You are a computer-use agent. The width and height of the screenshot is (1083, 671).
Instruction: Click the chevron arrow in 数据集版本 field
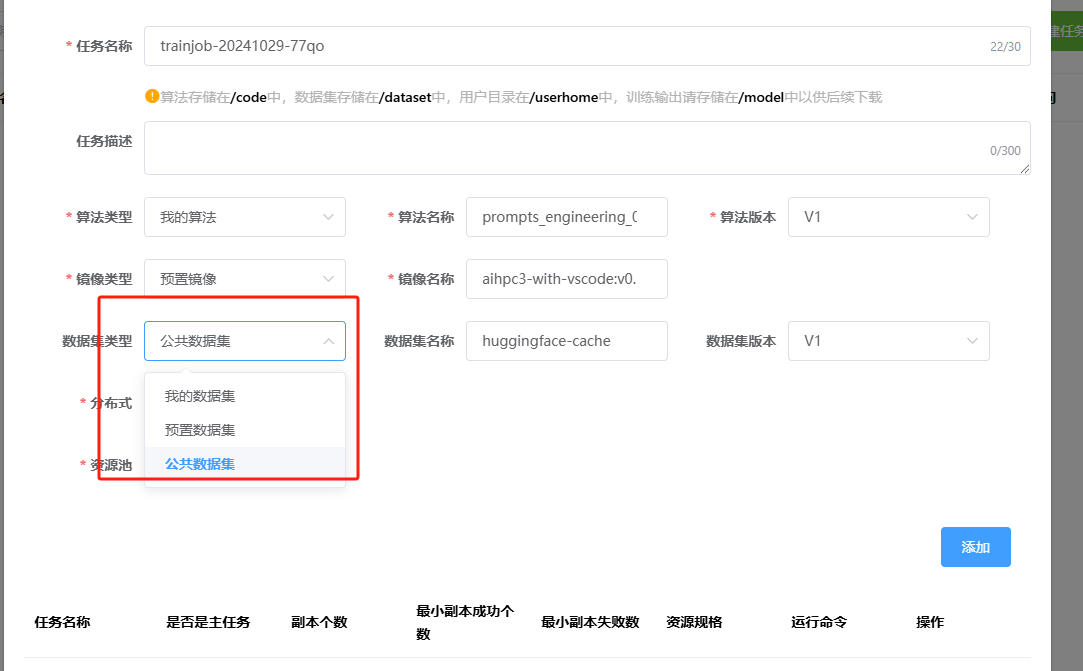tap(972, 341)
